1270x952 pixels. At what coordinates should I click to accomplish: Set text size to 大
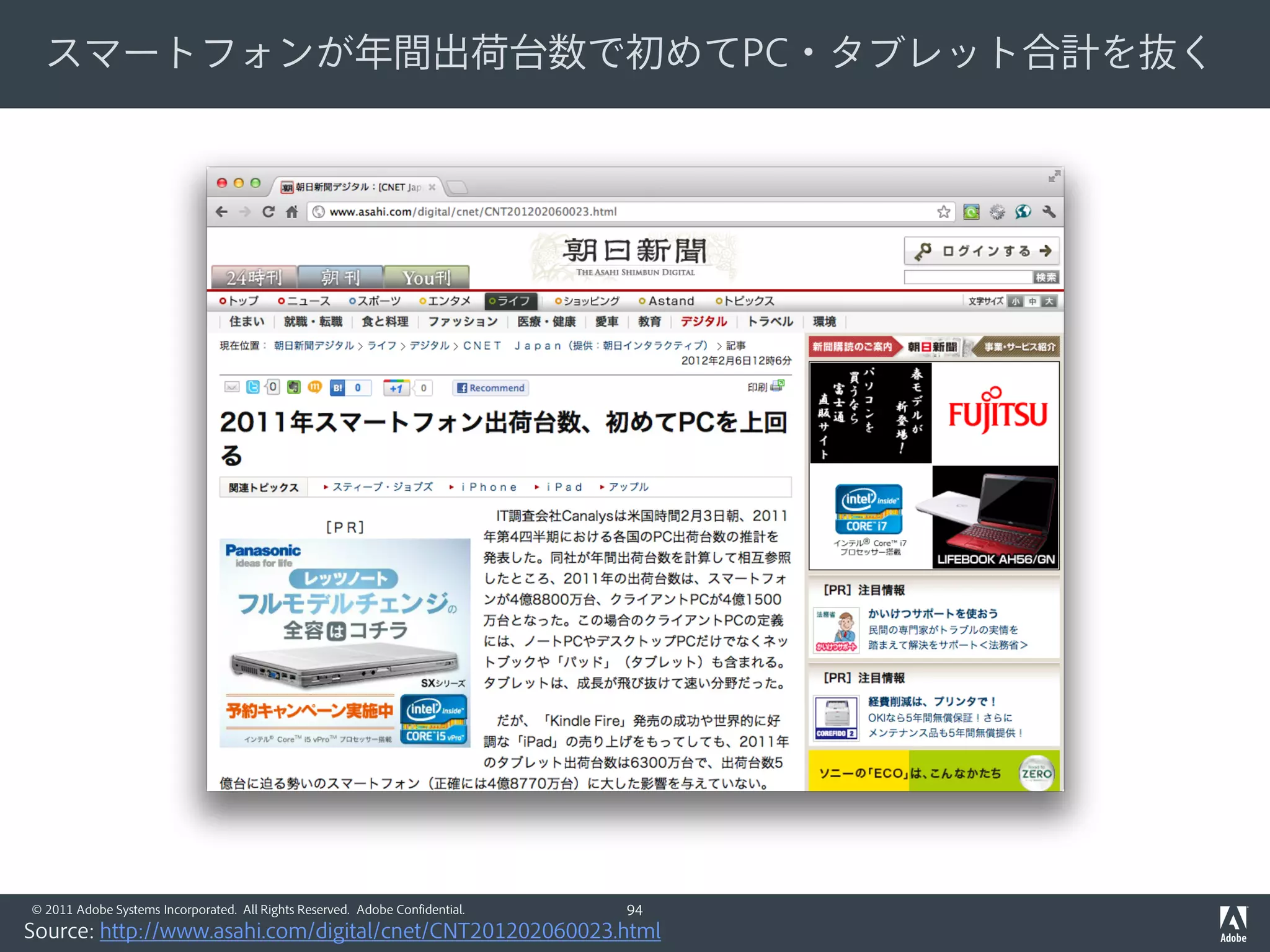coord(1049,301)
